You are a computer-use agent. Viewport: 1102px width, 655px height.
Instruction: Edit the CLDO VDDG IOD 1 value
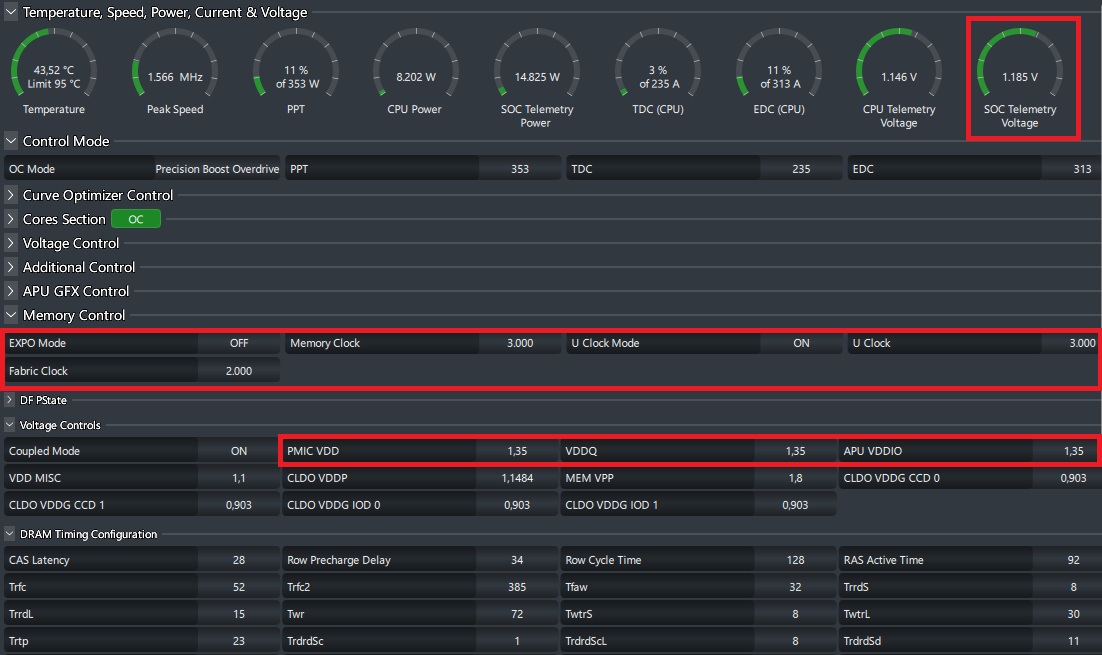(796, 505)
